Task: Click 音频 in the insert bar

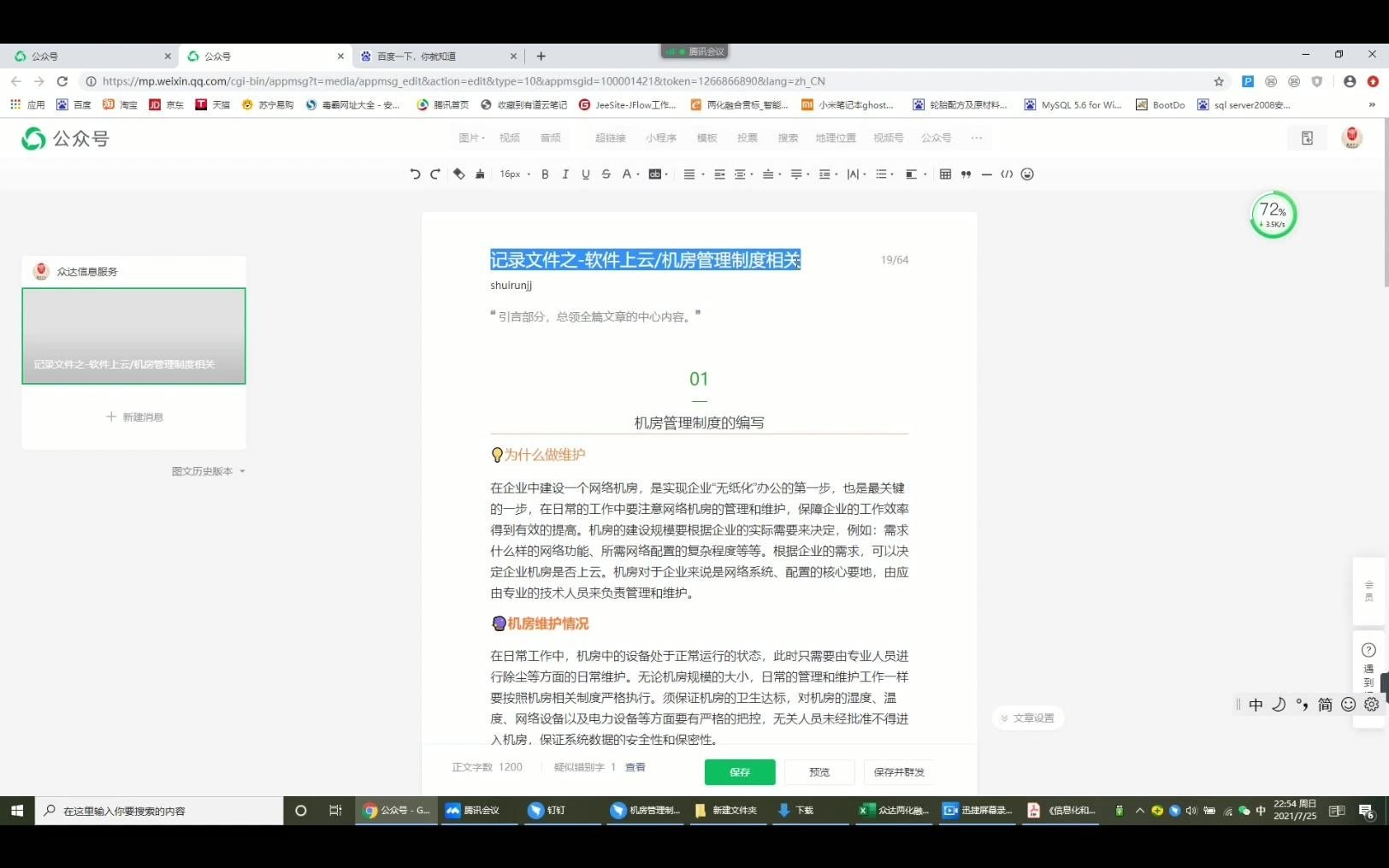Action: click(x=551, y=138)
